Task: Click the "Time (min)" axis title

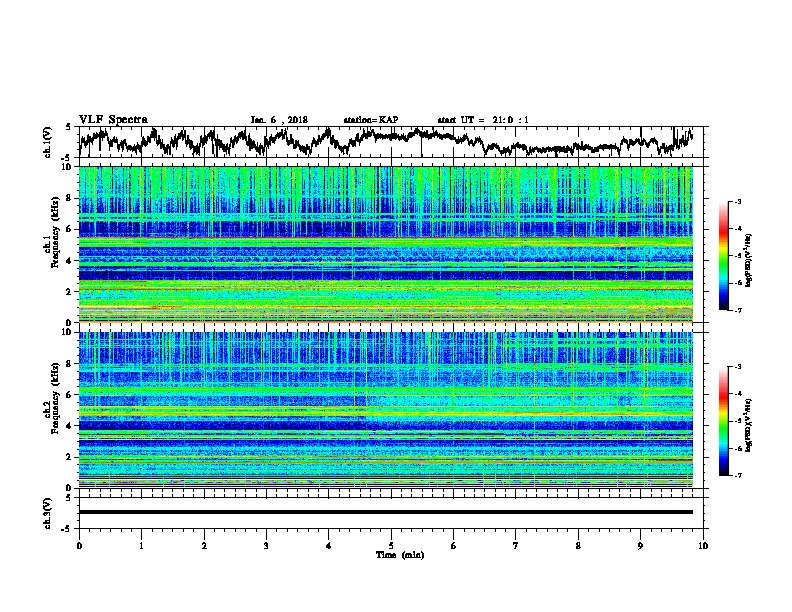Action: click(400, 555)
